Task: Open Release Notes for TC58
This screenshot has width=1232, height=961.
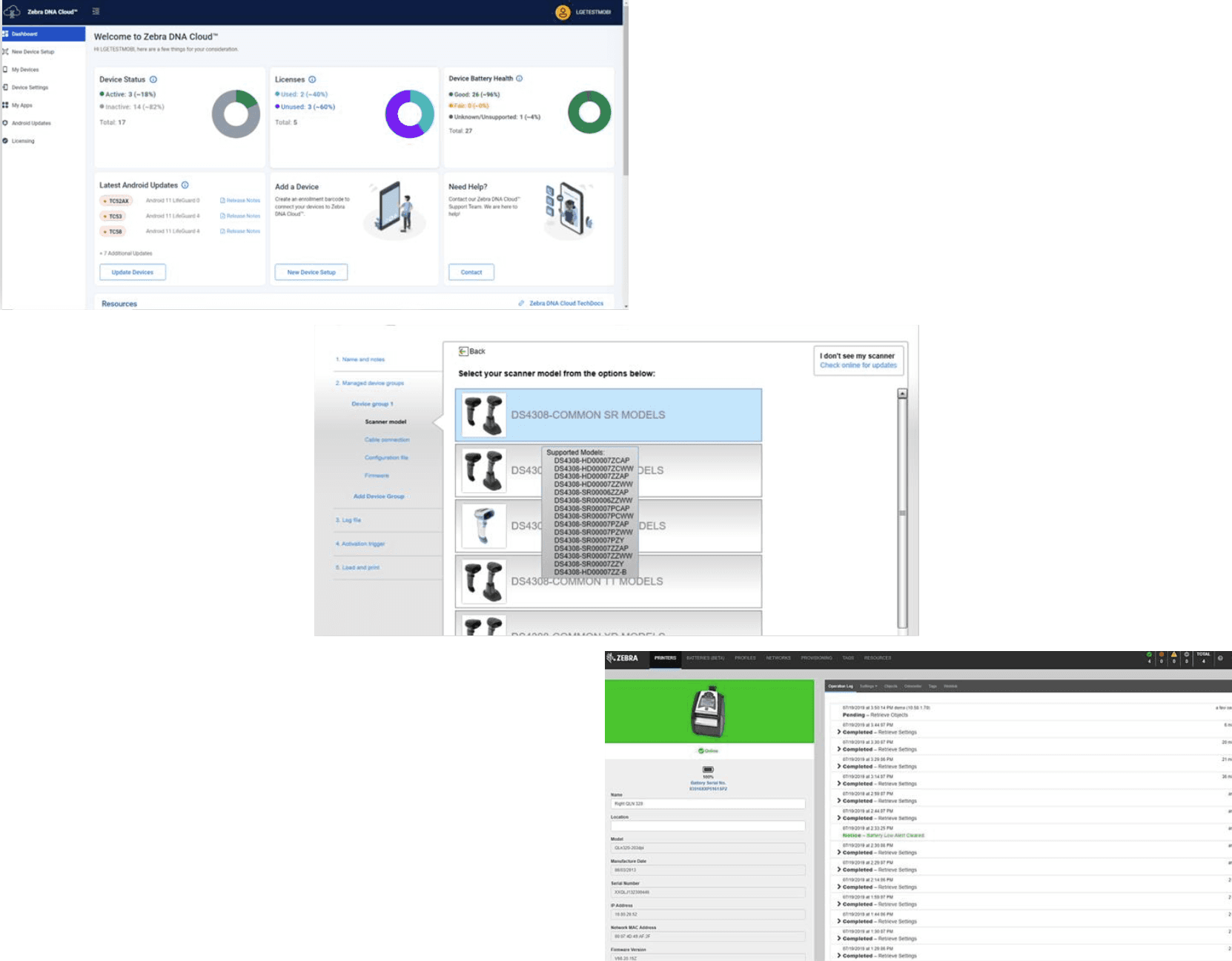Action: coord(240,231)
